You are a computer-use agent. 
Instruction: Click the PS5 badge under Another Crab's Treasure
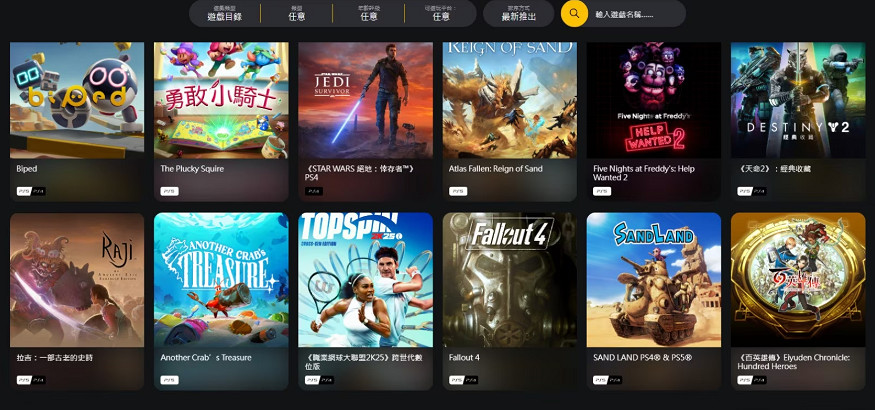170,380
